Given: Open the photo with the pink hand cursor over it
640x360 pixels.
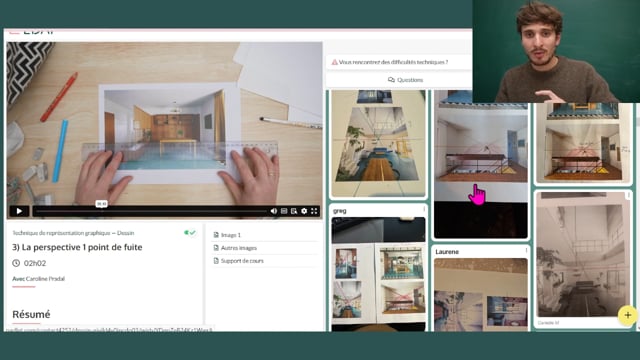Looking at the screenshot, I should pyautogui.click(x=480, y=164).
